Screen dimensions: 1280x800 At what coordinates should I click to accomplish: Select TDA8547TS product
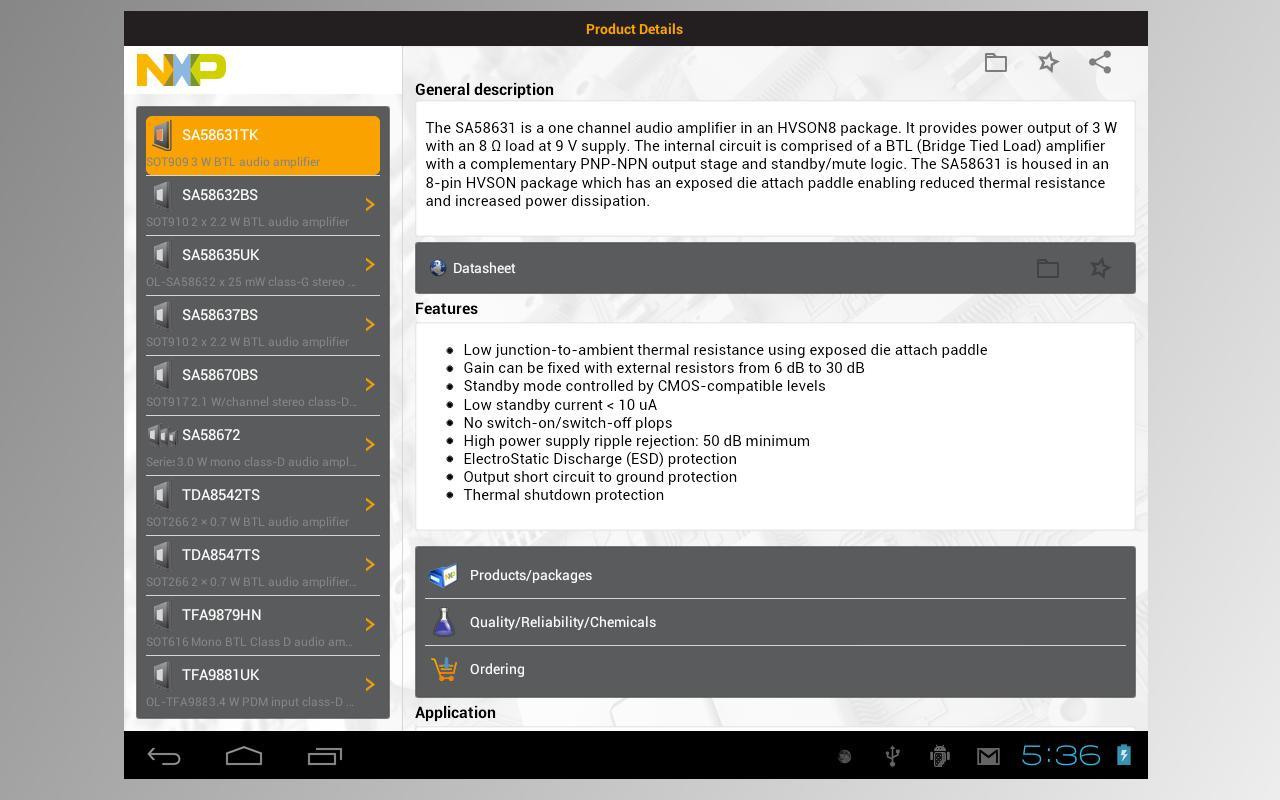(x=263, y=565)
